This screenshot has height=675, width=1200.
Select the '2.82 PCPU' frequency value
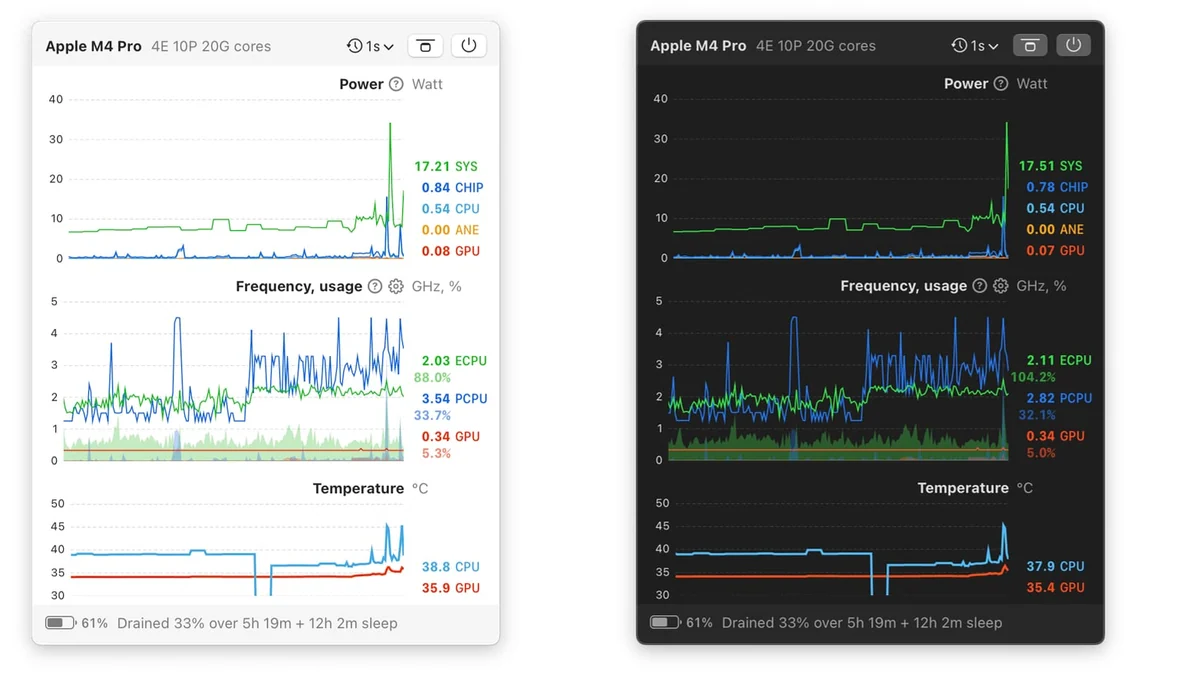pyautogui.click(x=1059, y=398)
